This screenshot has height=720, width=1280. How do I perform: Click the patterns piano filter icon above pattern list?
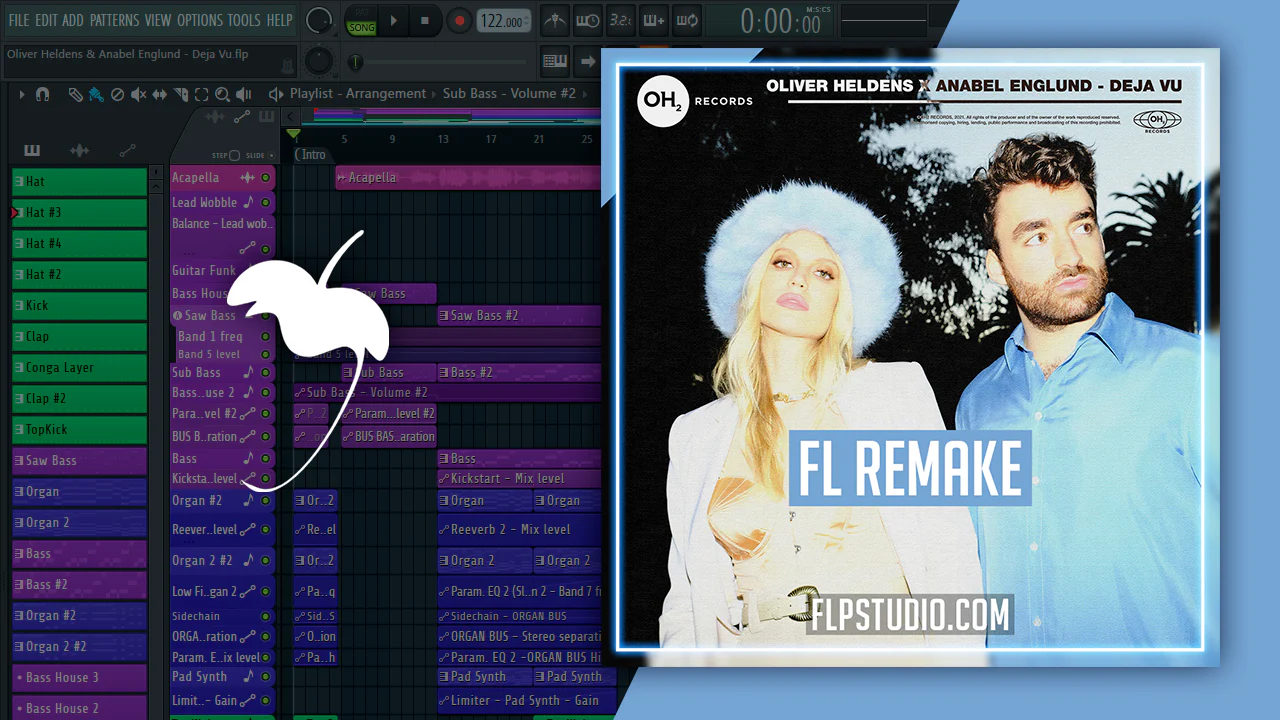click(x=32, y=150)
